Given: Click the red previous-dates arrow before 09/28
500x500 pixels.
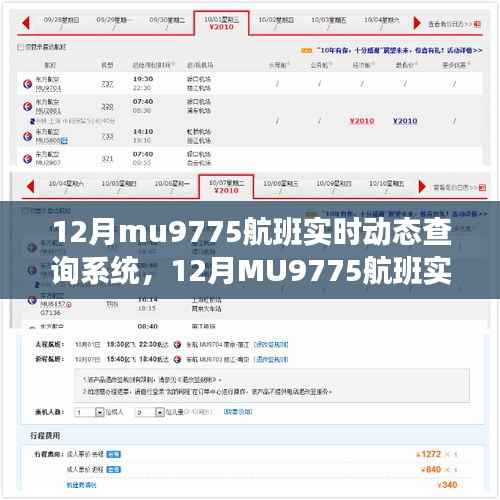Looking at the screenshot, I should tap(26, 23).
